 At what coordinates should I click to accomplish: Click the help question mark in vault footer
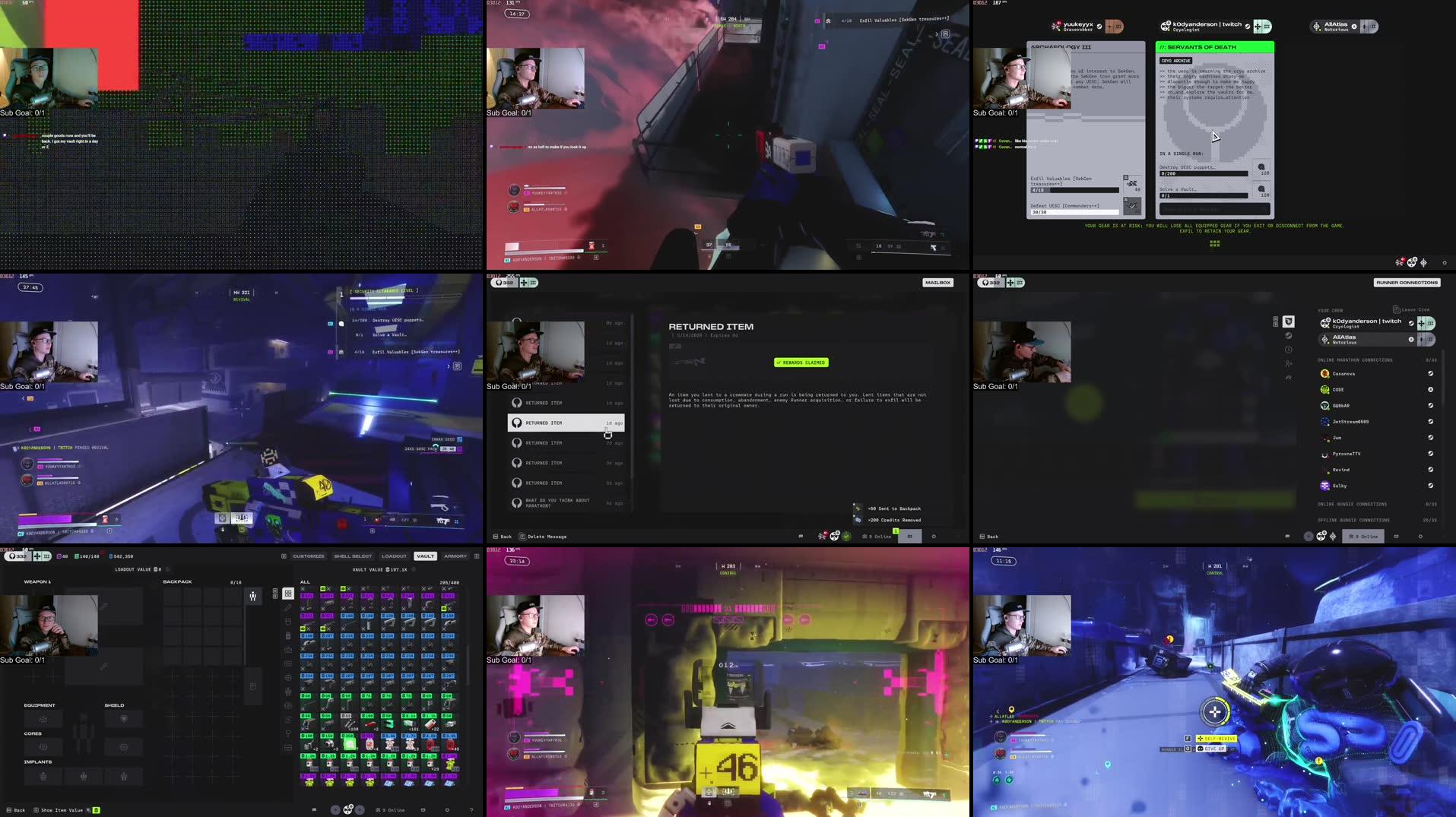click(471, 810)
